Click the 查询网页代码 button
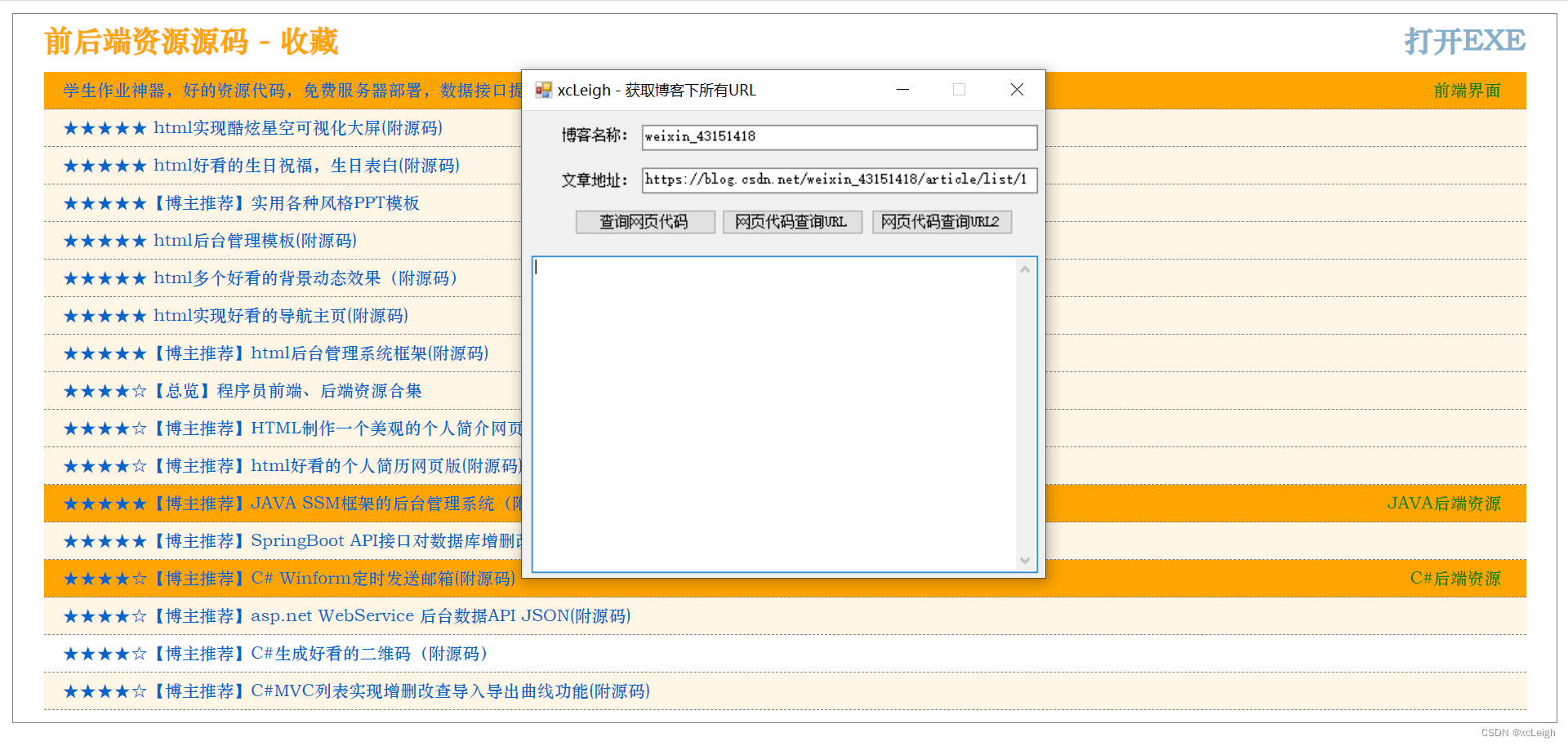Viewport: 1568px width, 746px height. point(645,222)
